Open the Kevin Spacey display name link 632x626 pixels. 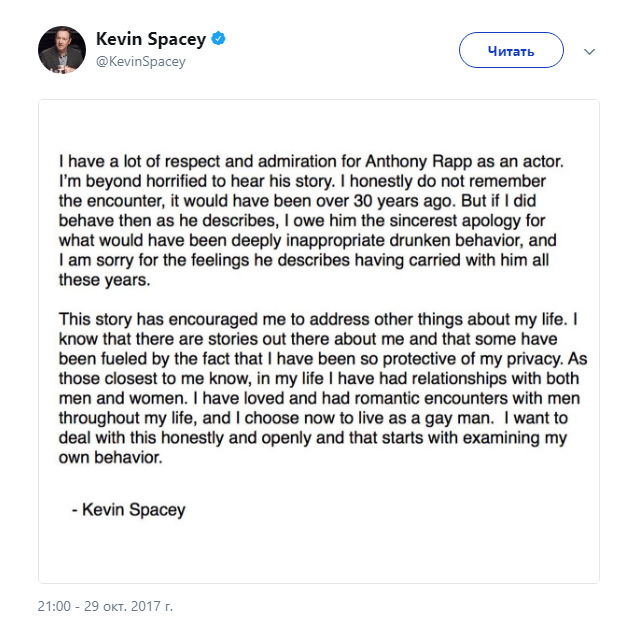151,39
